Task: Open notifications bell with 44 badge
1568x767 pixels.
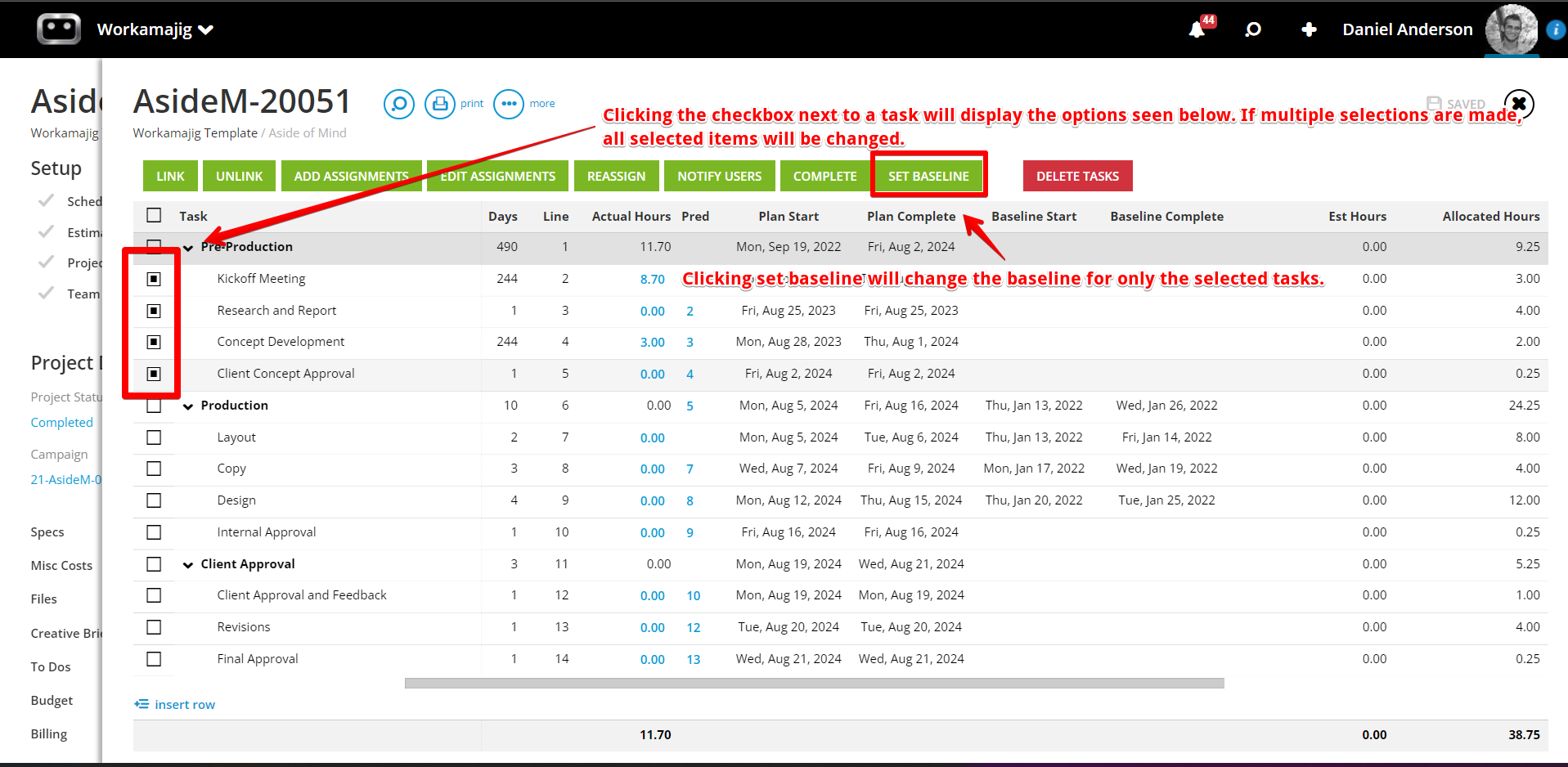Action: [x=1197, y=29]
